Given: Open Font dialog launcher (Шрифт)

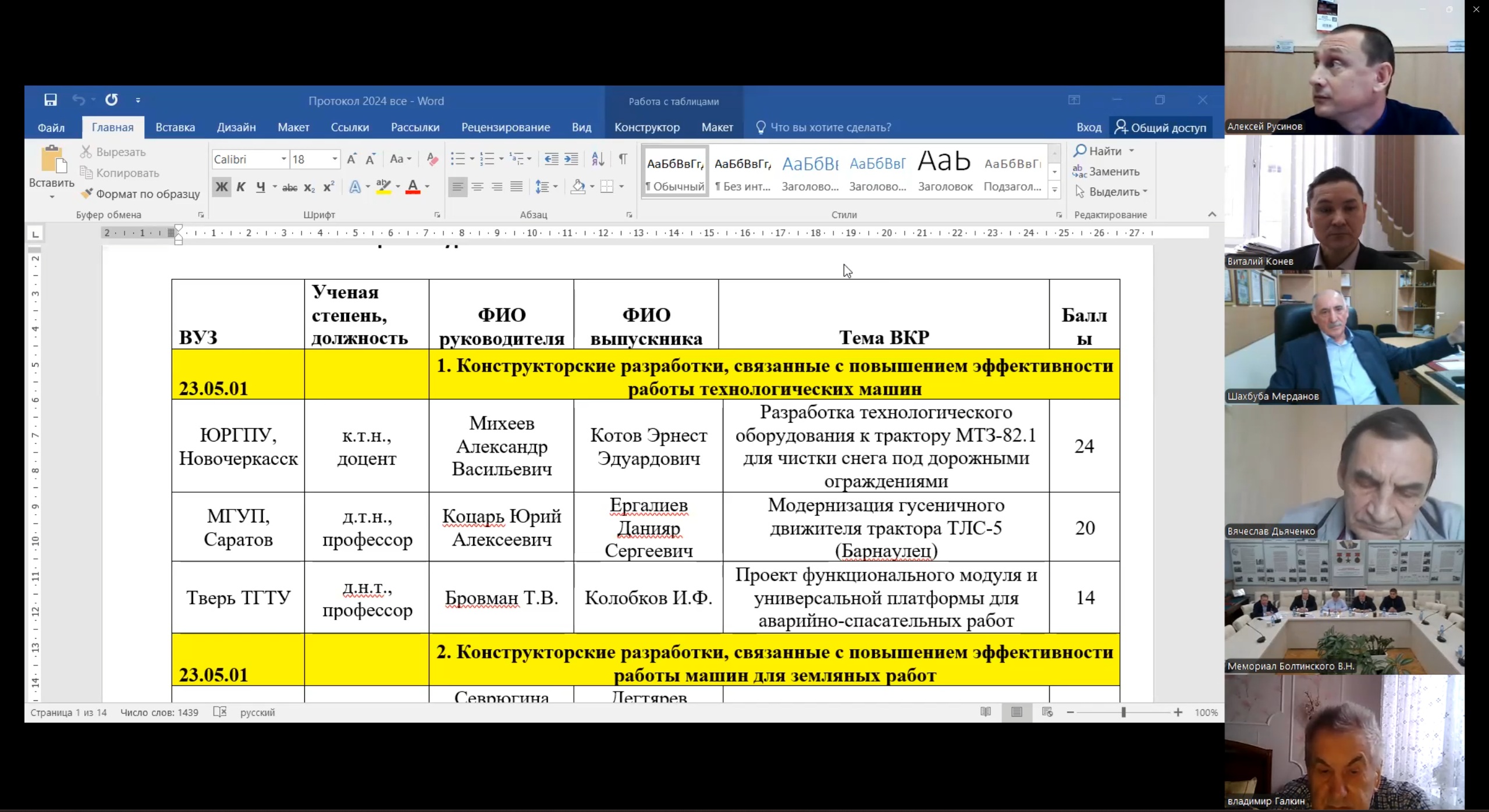Looking at the screenshot, I should [x=437, y=215].
